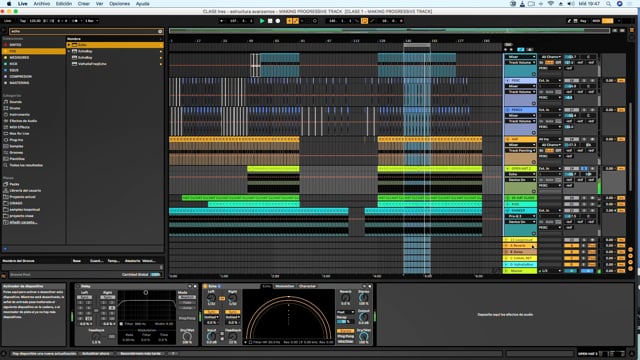Select the MEZCLAR collection label
Image resolution: width=640 pixels, height=360 pixels.
point(19,58)
